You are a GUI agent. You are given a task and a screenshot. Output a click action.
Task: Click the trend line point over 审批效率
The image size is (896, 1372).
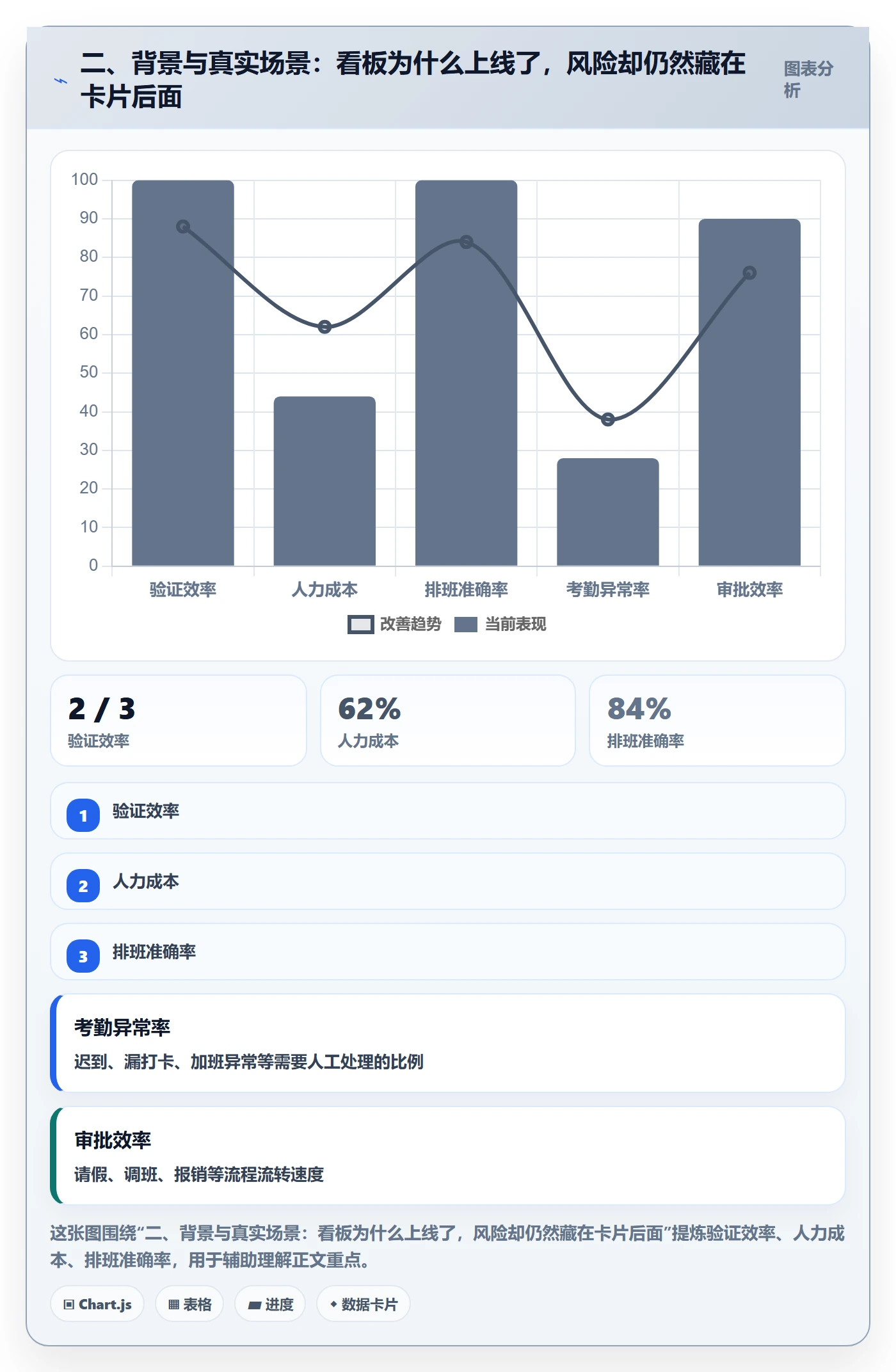tap(749, 273)
